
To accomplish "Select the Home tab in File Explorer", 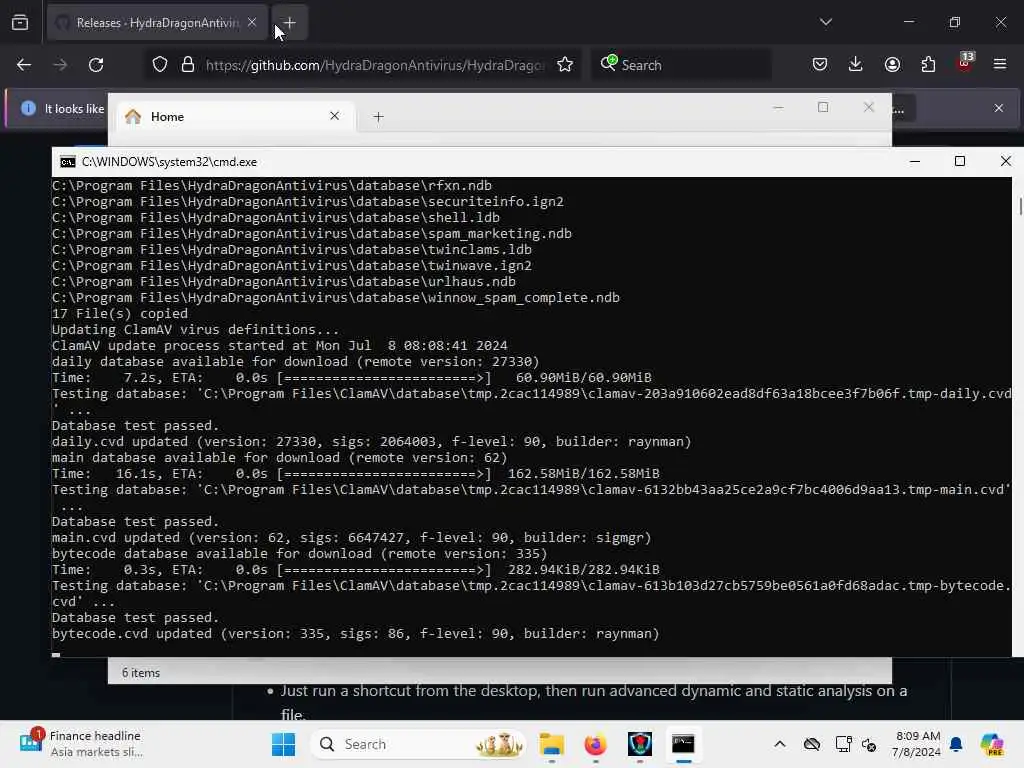I will [234, 117].
